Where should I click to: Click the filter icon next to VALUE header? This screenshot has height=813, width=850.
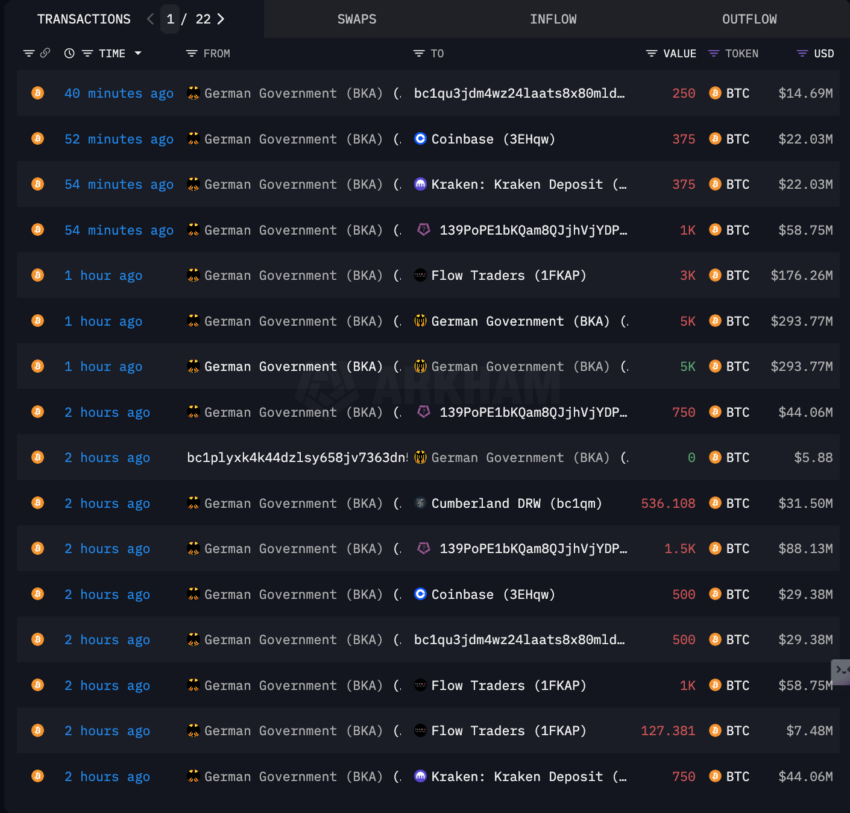click(x=652, y=54)
